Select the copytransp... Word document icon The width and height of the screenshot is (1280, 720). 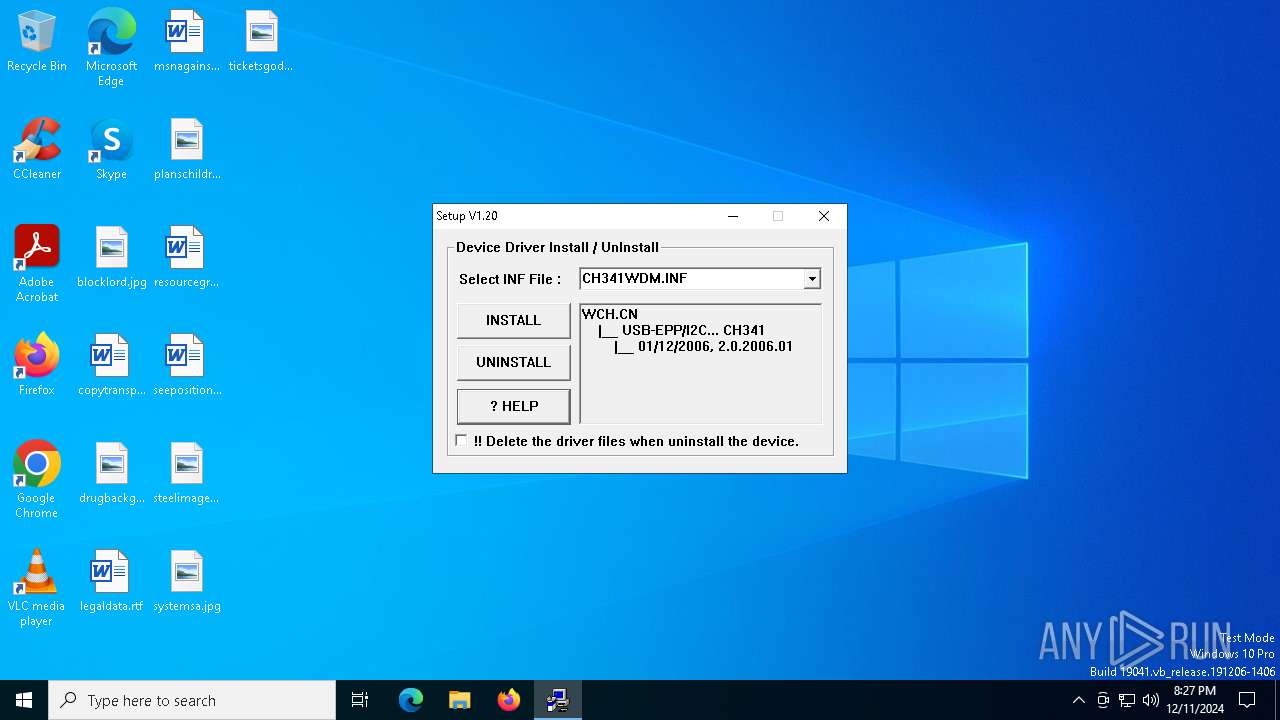tap(112, 366)
